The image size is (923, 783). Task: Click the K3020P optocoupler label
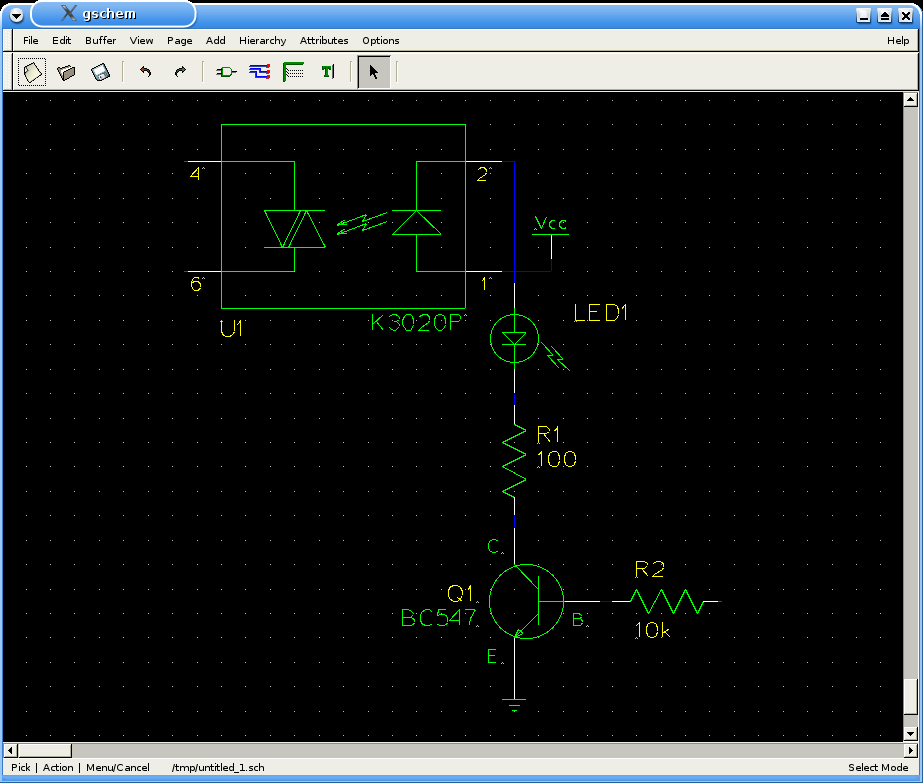pyautogui.click(x=418, y=323)
